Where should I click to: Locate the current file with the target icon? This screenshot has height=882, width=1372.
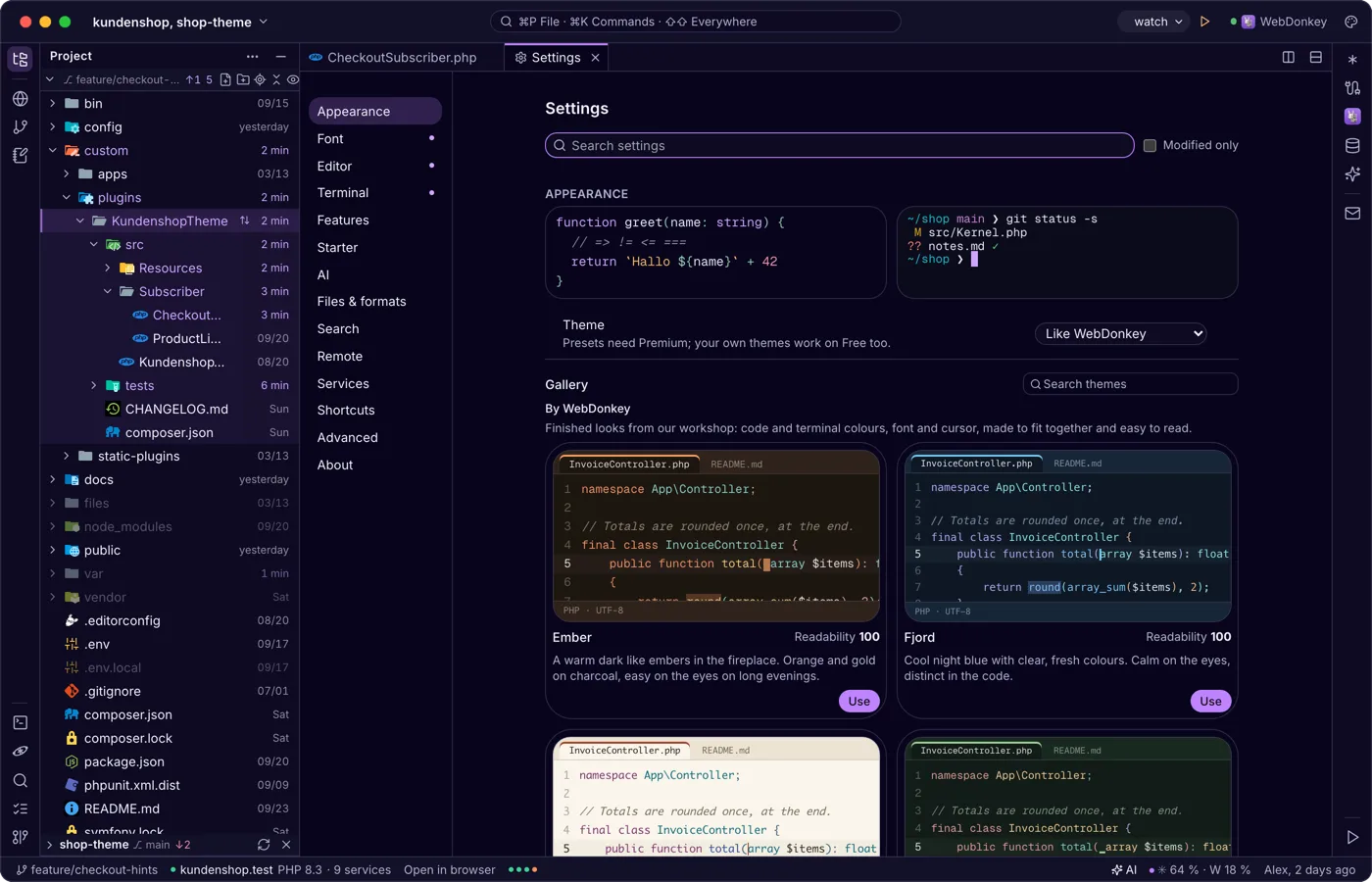(x=260, y=79)
